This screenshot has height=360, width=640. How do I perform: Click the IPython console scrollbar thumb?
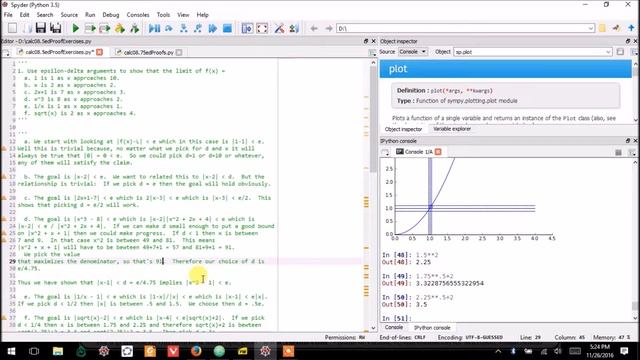coord(635,306)
